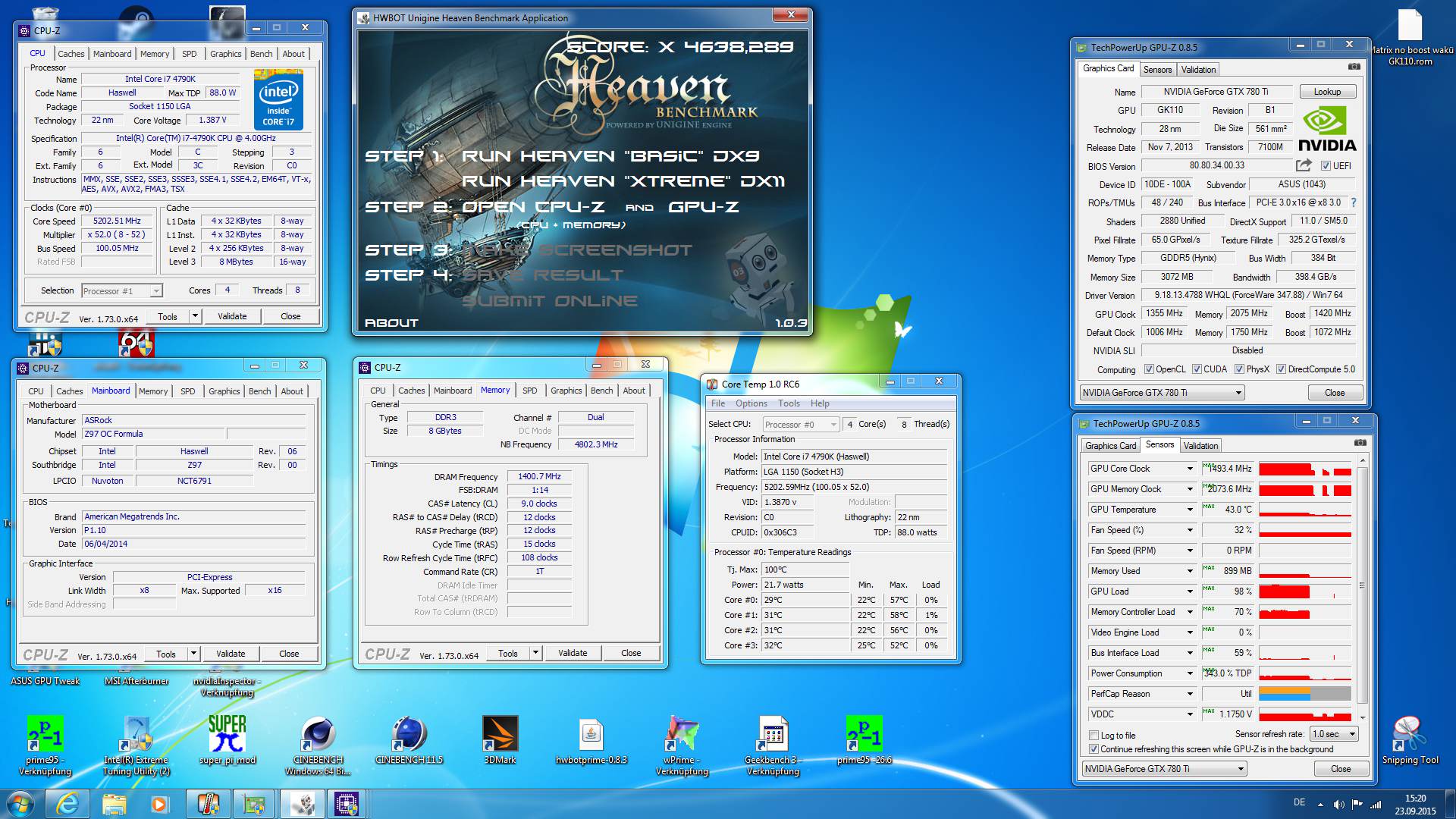The image size is (1456, 819).
Task: Open Windows Media Player taskbar icon
Action: pos(159,803)
